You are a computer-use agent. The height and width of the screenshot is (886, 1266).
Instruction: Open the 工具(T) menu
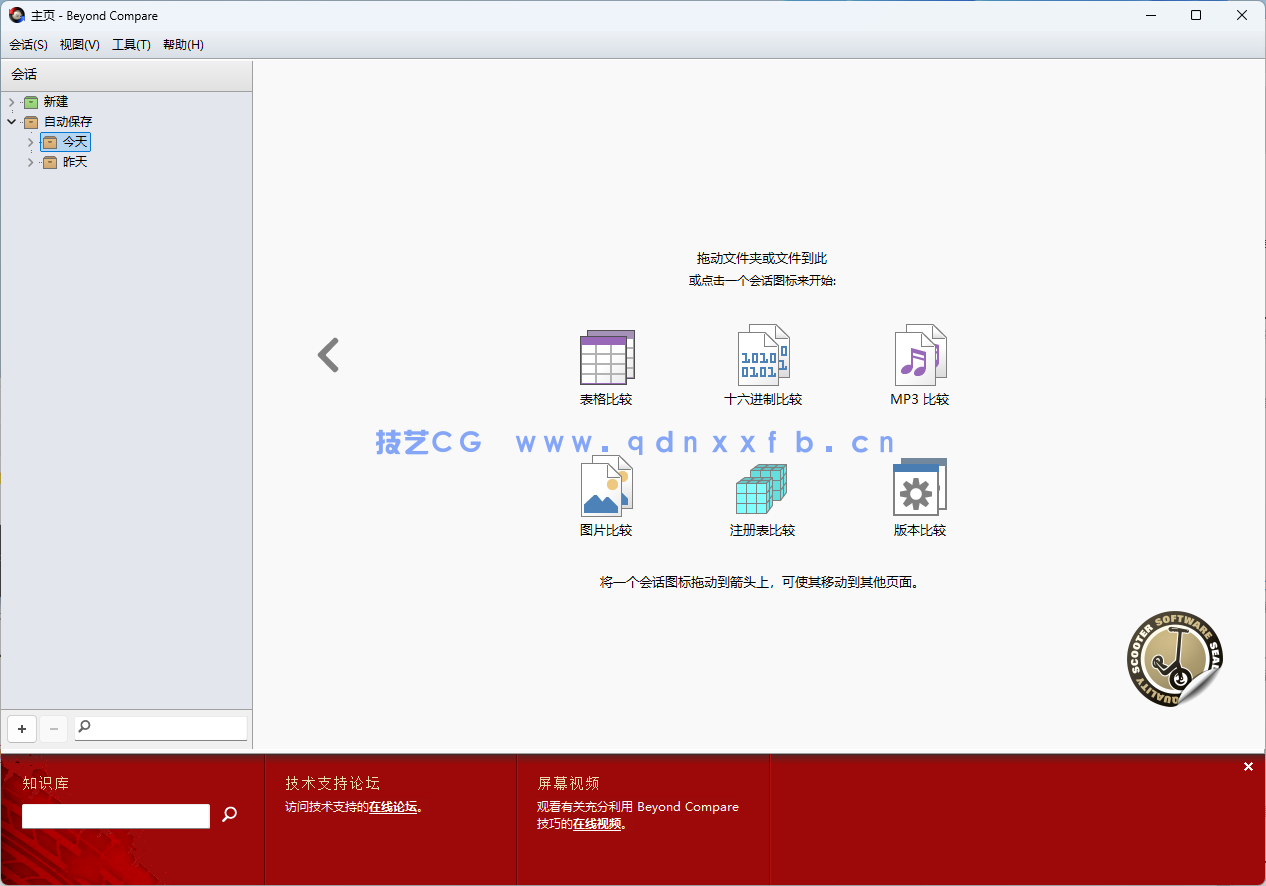pyautogui.click(x=130, y=44)
